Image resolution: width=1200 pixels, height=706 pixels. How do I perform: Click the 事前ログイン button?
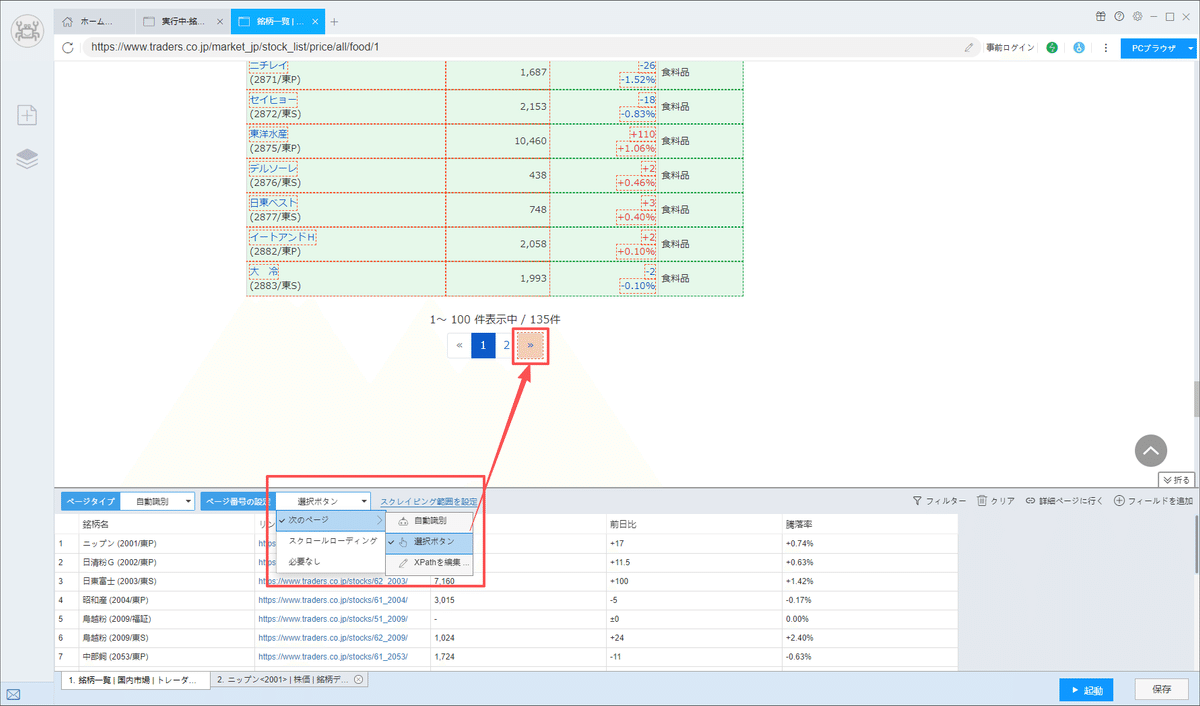point(1010,47)
